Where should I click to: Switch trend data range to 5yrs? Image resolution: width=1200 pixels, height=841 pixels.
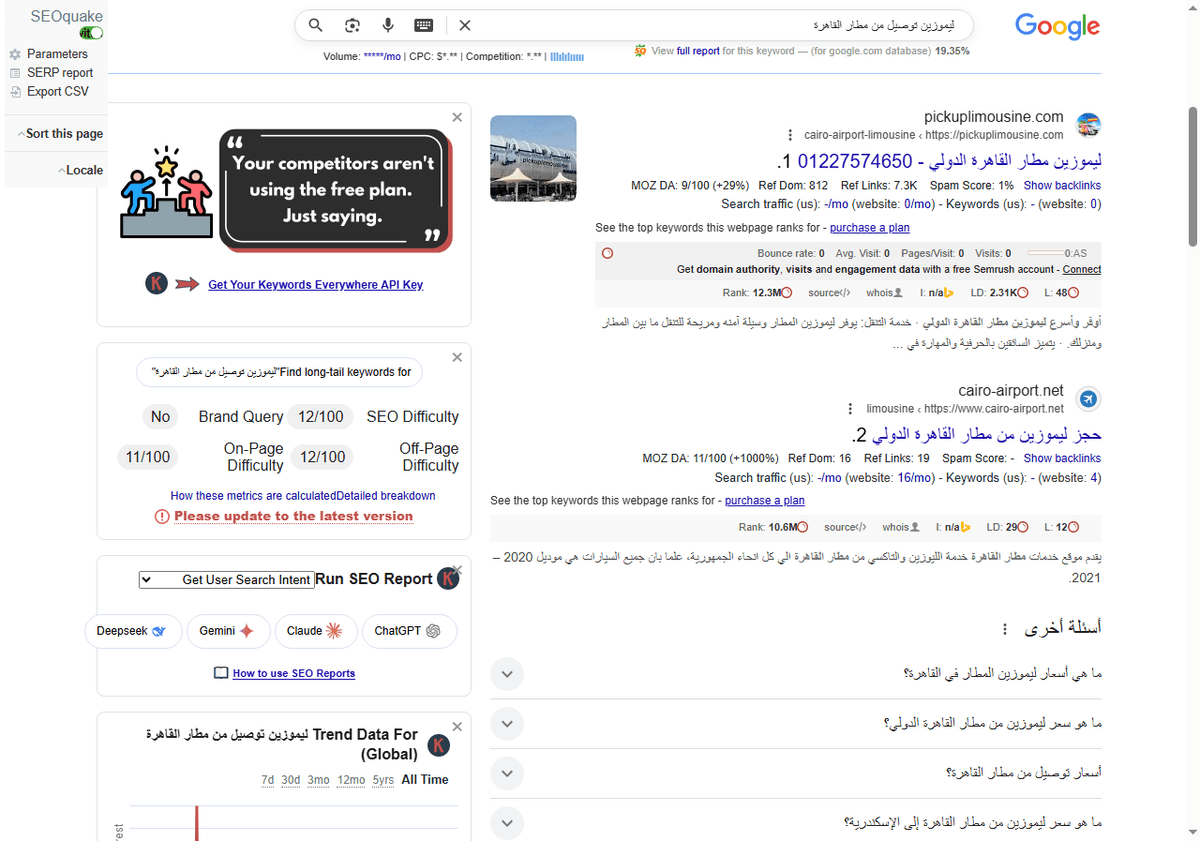(383, 780)
